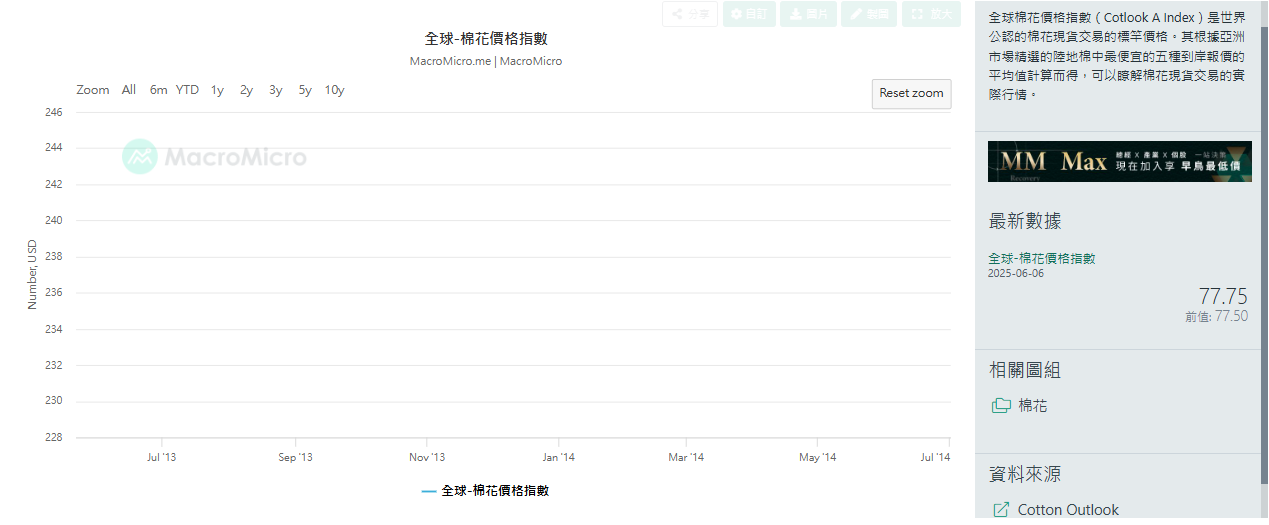Switch zoom to 5y
Screen dimensions: 1269x525
tap(305, 90)
